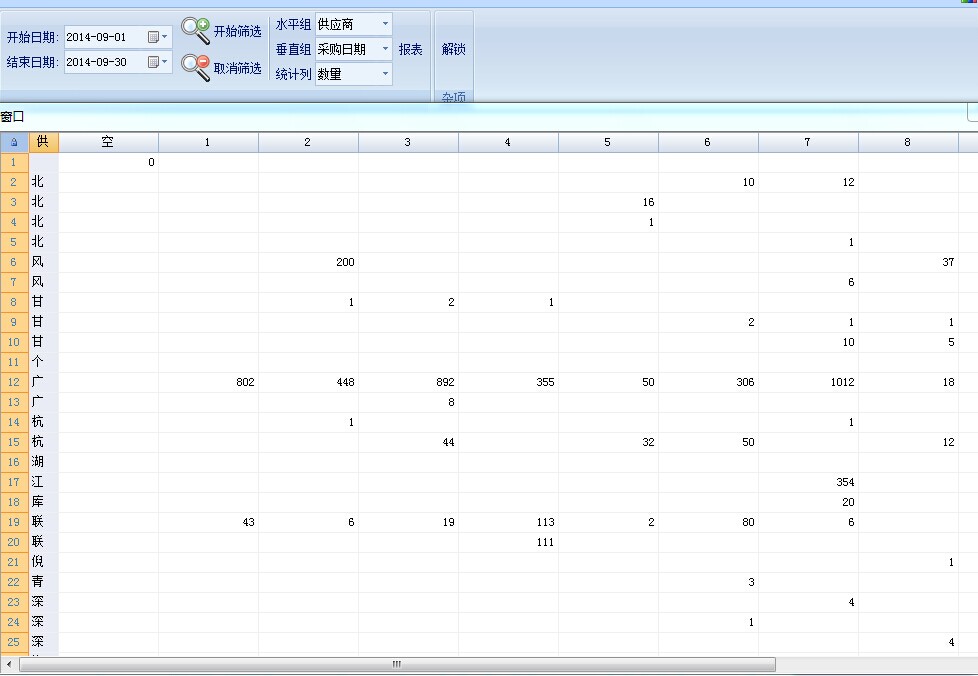Select column header 4

click(x=508, y=142)
